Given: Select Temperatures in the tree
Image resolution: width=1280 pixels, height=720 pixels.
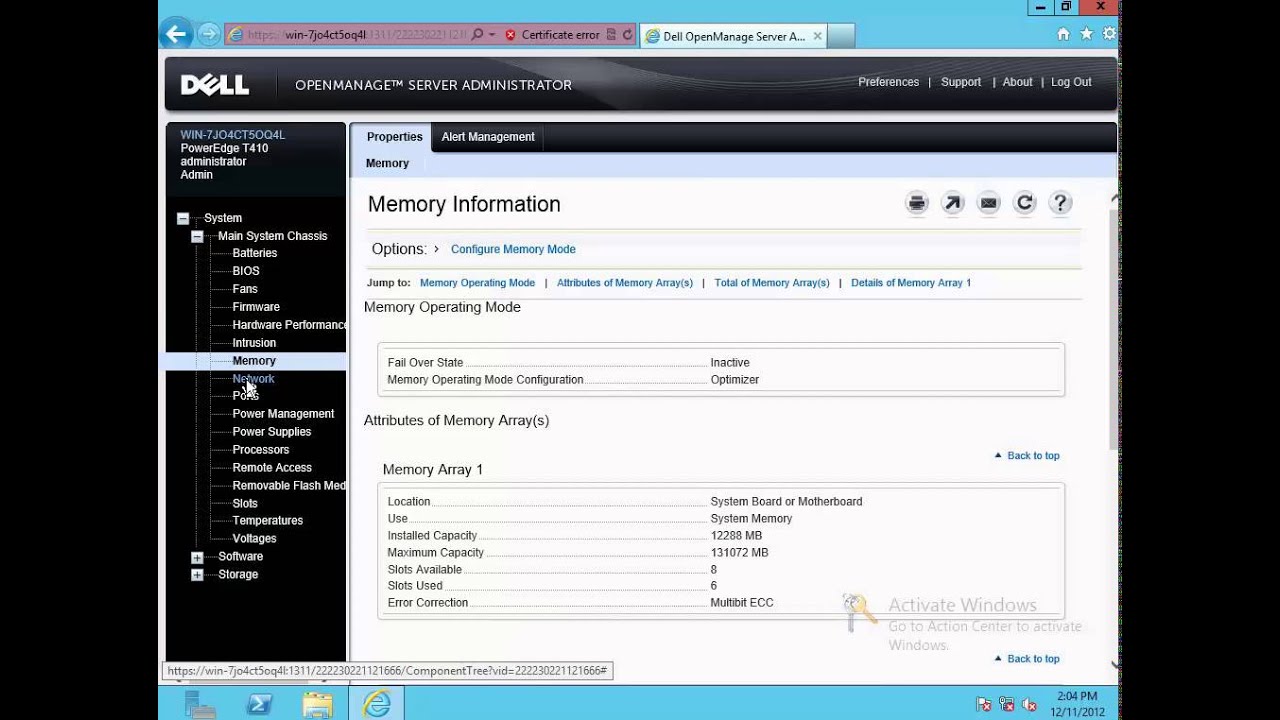Looking at the screenshot, I should [x=267, y=521].
